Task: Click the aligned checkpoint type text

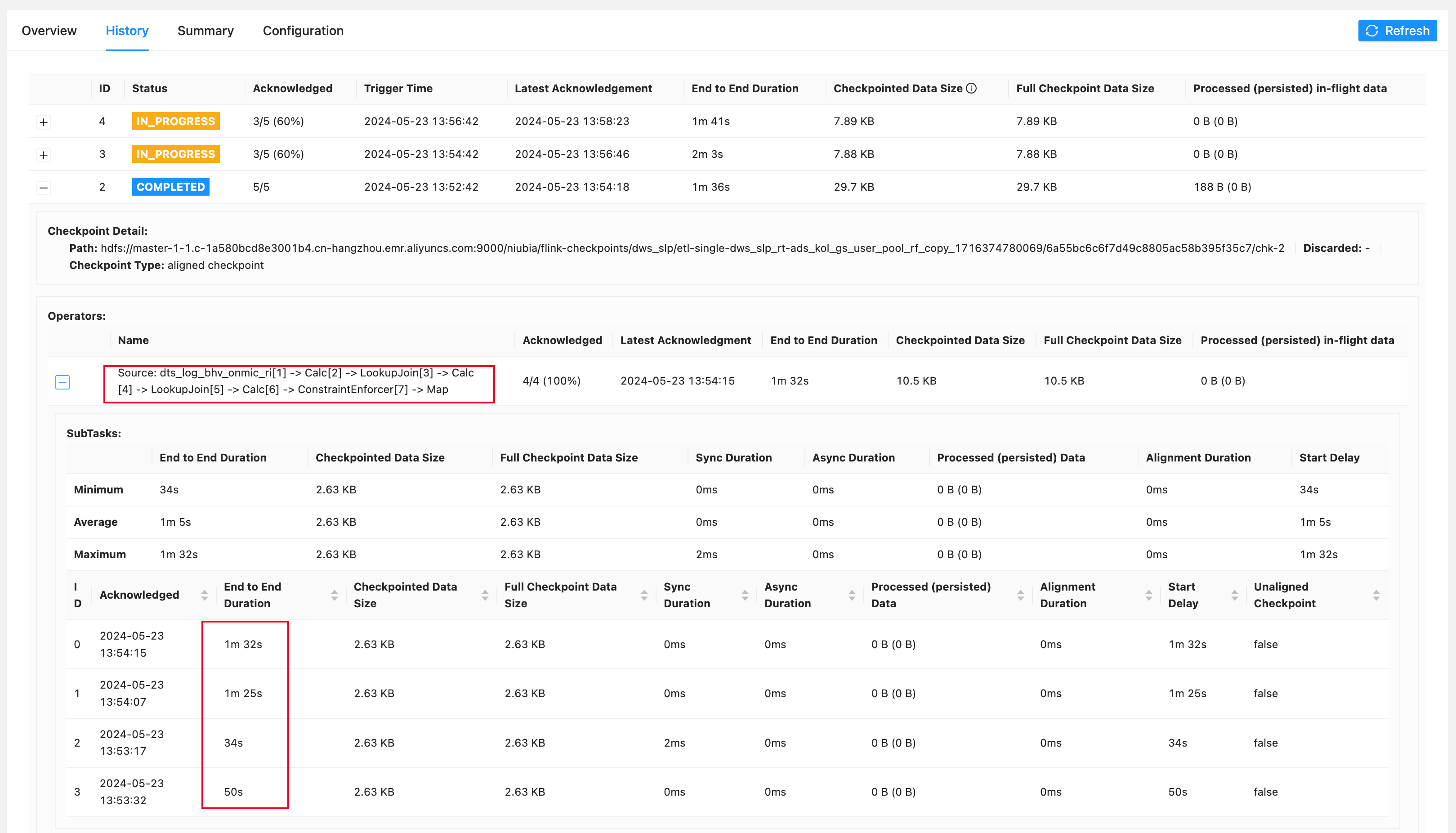Action: tap(215, 265)
